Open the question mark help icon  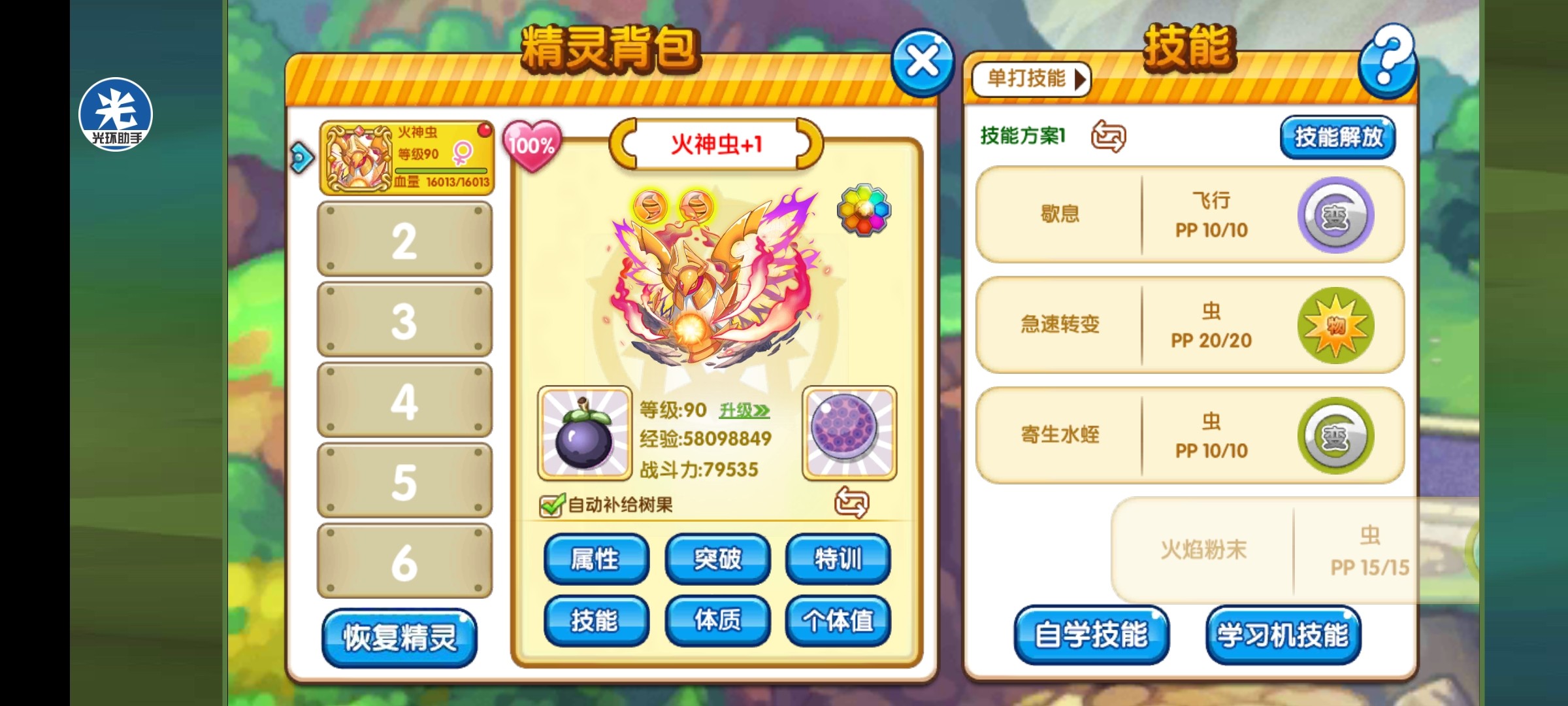[1388, 61]
